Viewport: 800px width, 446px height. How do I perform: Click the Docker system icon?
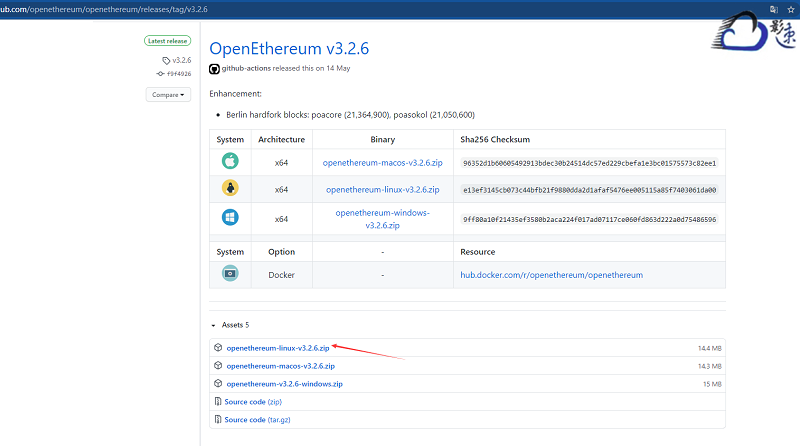tap(230, 274)
